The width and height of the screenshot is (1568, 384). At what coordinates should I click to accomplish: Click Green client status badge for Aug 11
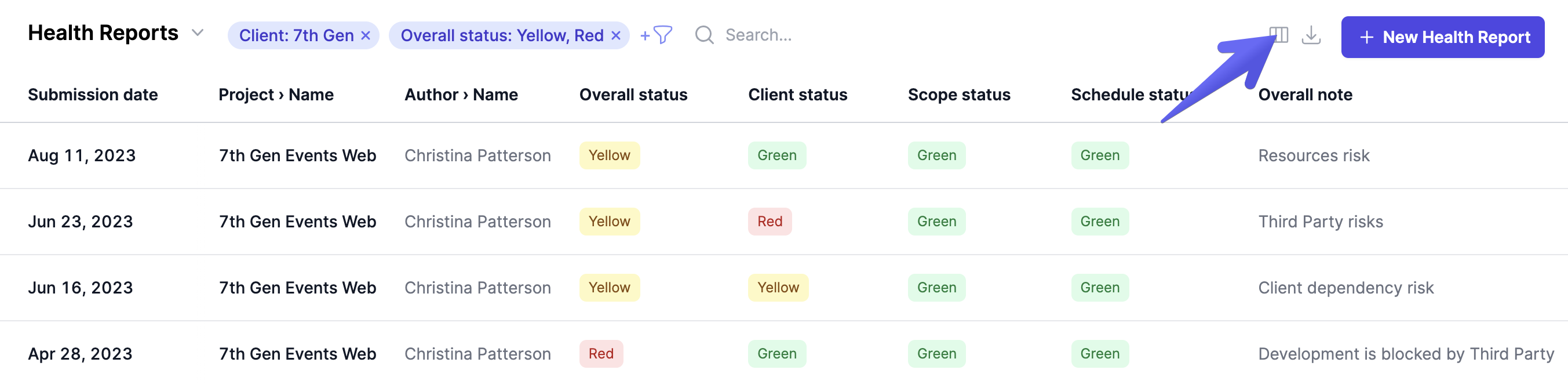pyautogui.click(x=776, y=155)
